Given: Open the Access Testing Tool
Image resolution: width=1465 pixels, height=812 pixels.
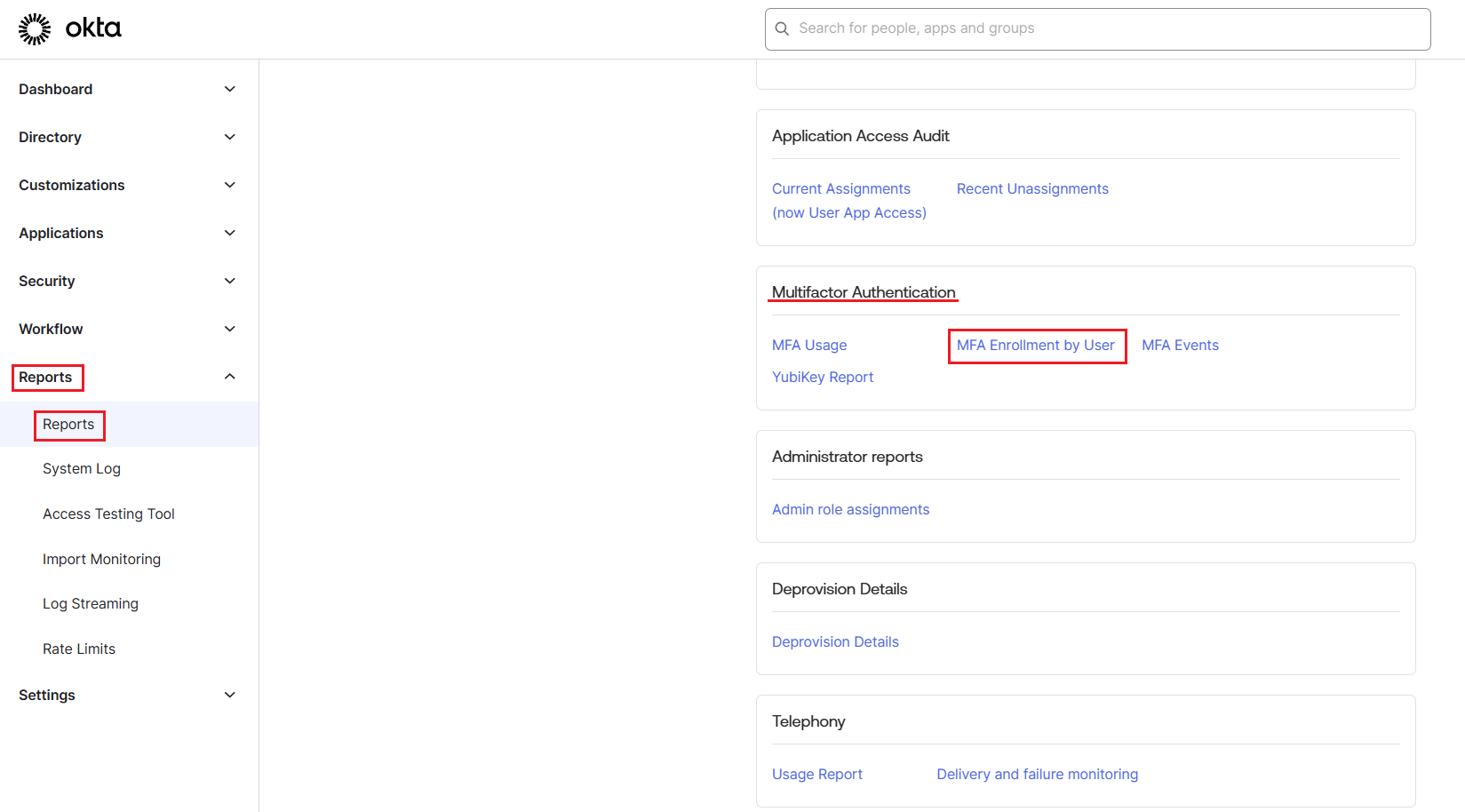Looking at the screenshot, I should [108, 513].
